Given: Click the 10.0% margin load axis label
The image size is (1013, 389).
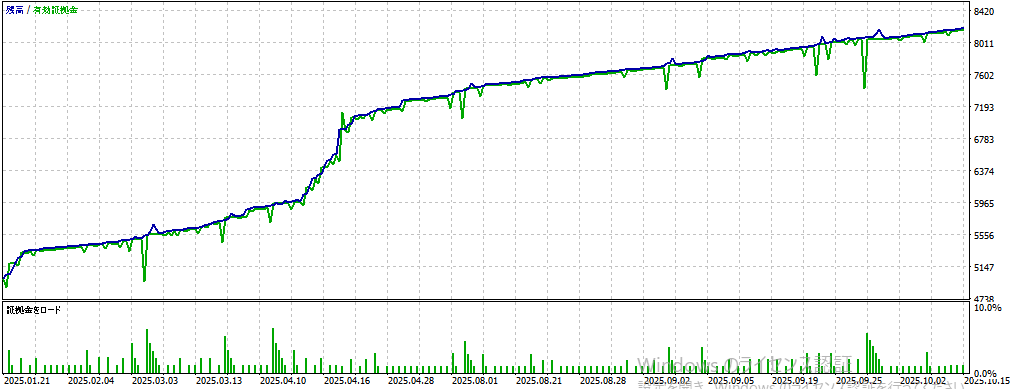Looking at the screenshot, I should 987,308.
